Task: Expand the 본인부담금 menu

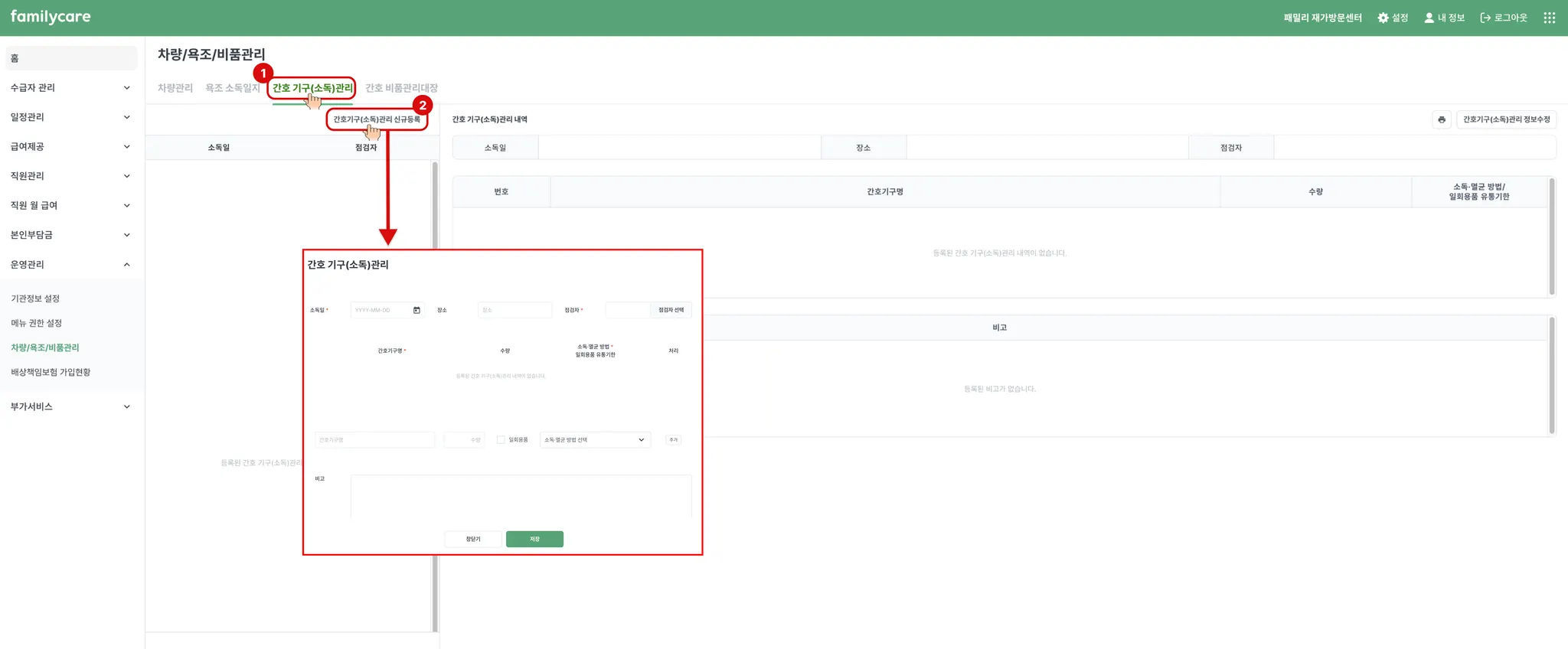Action: pos(70,235)
